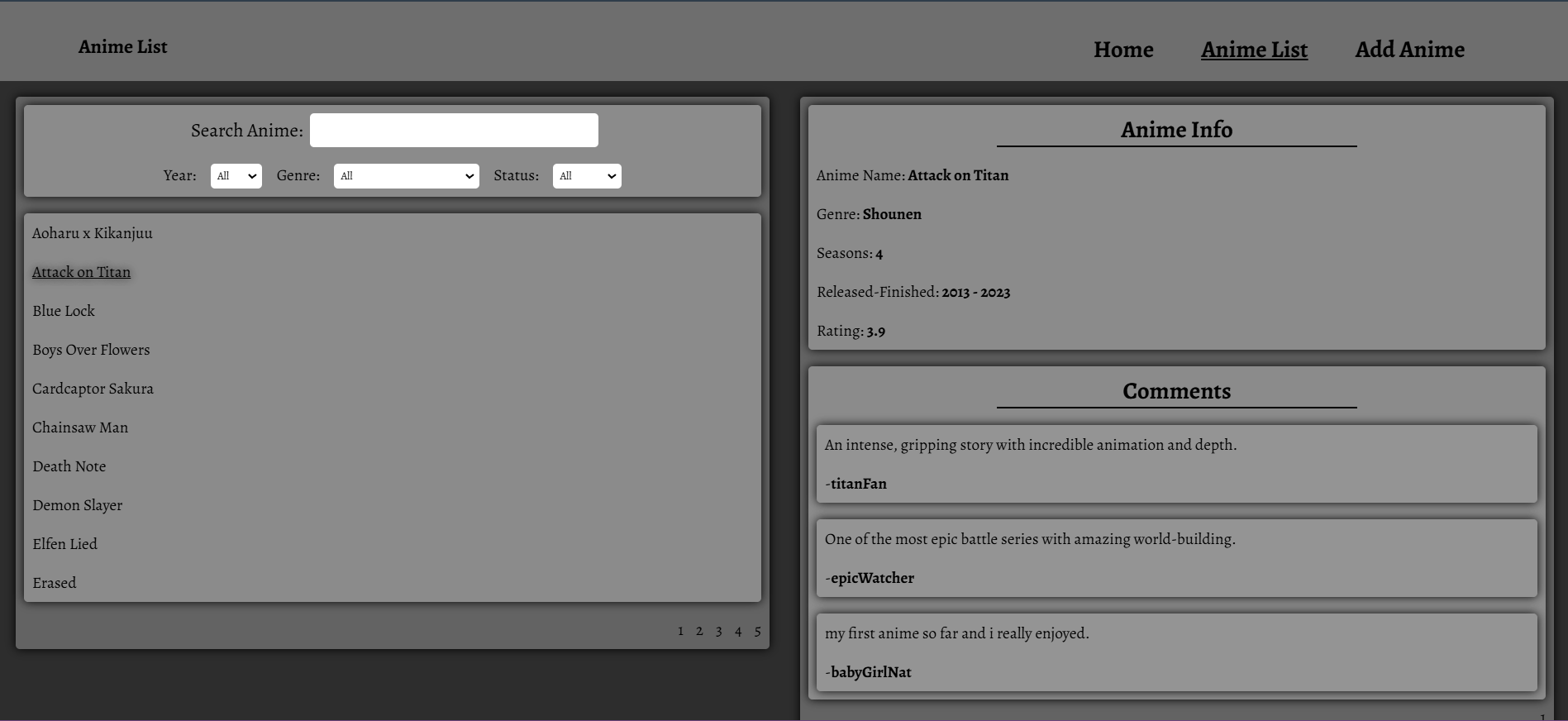Go to anime list page 1
Viewport: 1568px width, 721px height.
click(x=680, y=631)
